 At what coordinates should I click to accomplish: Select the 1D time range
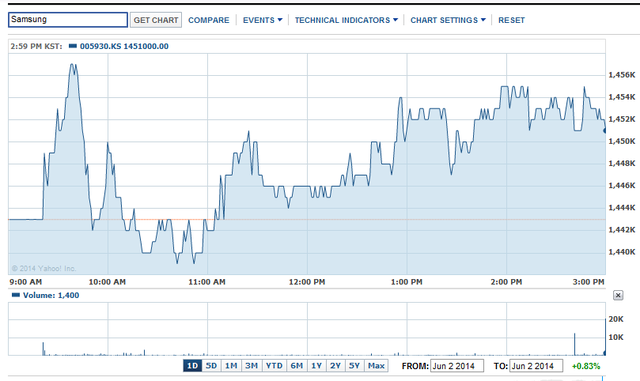point(192,365)
